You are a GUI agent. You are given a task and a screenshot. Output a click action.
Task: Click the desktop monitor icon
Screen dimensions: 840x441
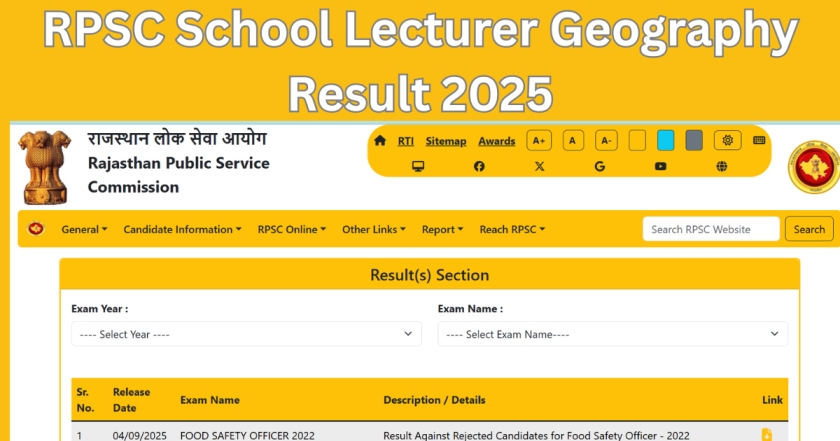coord(418,166)
